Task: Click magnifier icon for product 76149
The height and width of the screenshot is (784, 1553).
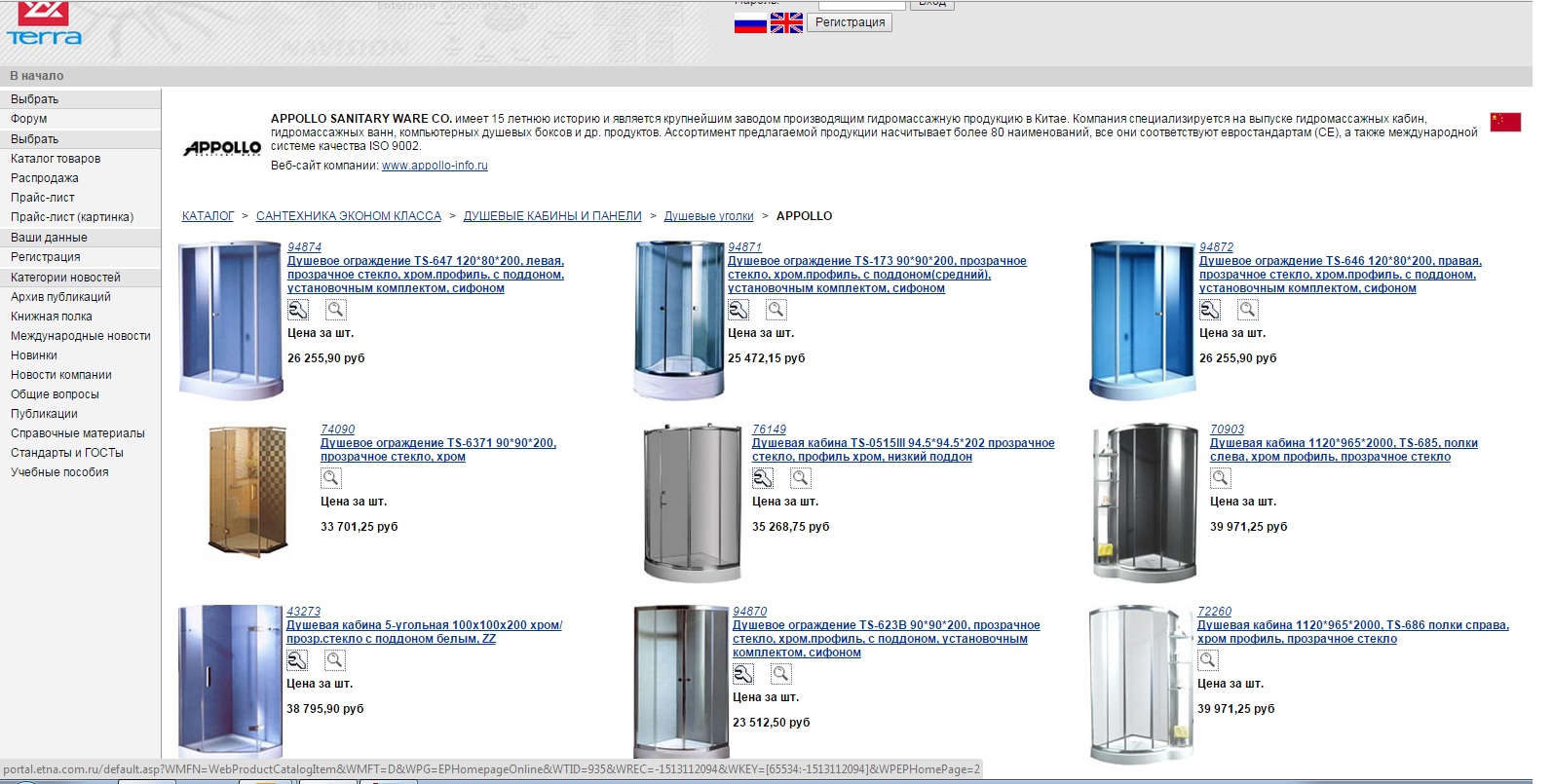Action: (x=800, y=478)
